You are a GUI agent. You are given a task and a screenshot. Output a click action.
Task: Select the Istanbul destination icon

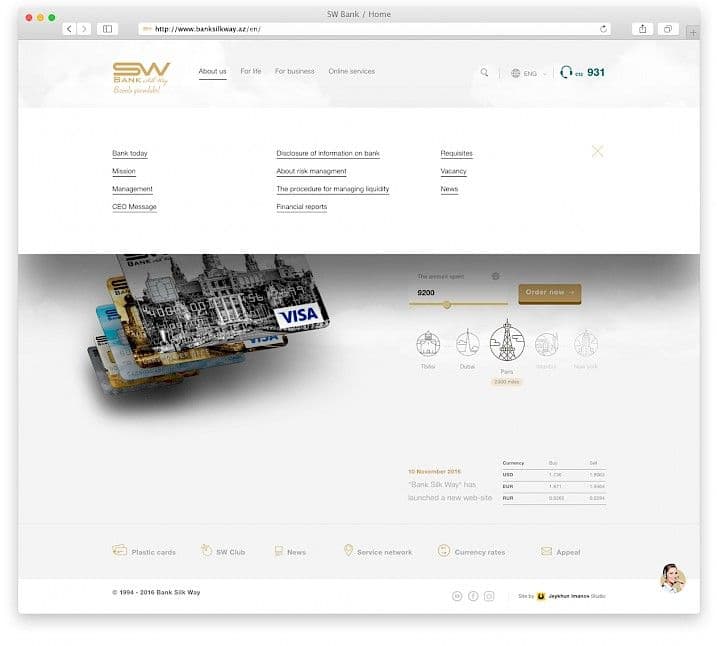tap(546, 344)
